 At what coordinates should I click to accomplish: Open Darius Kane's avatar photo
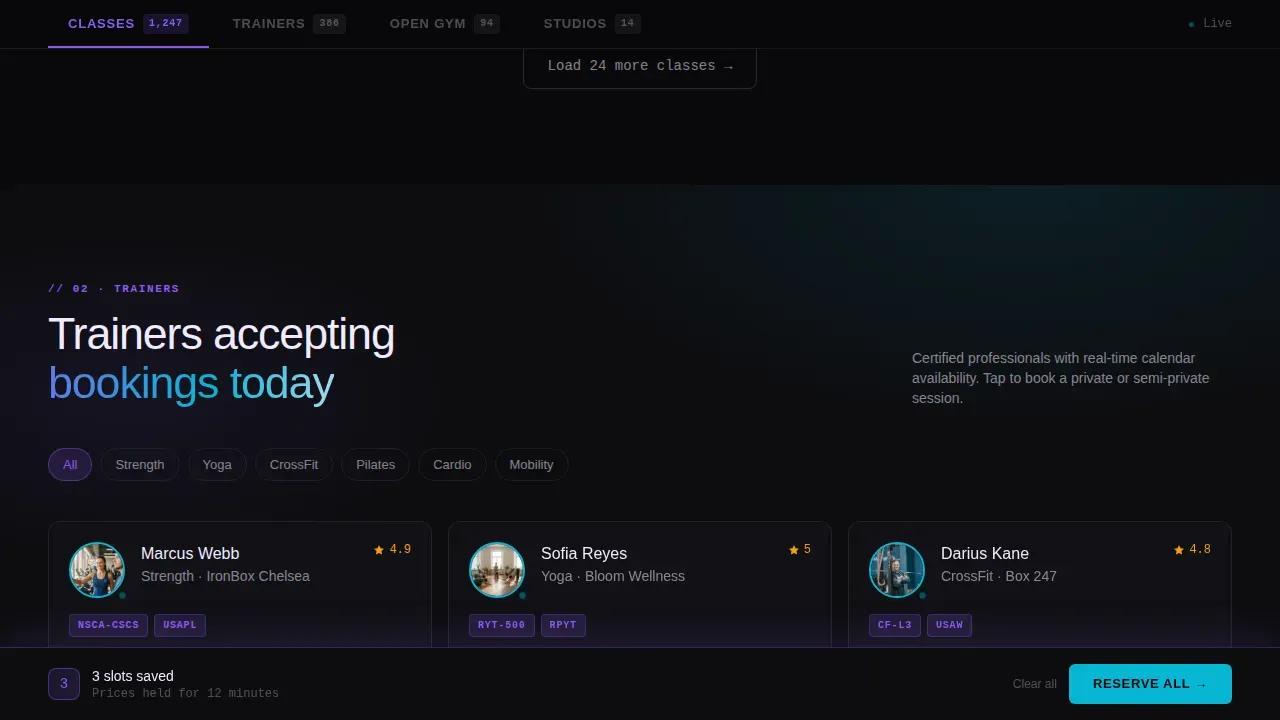point(897,570)
